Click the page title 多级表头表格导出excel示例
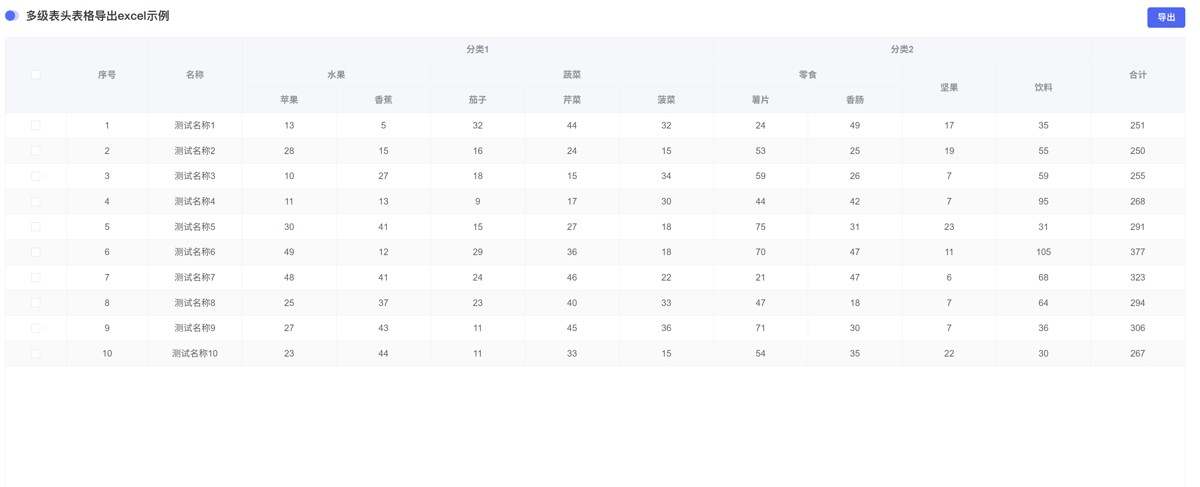The width and height of the screenshot is (1200, 487). coord(98,16)
